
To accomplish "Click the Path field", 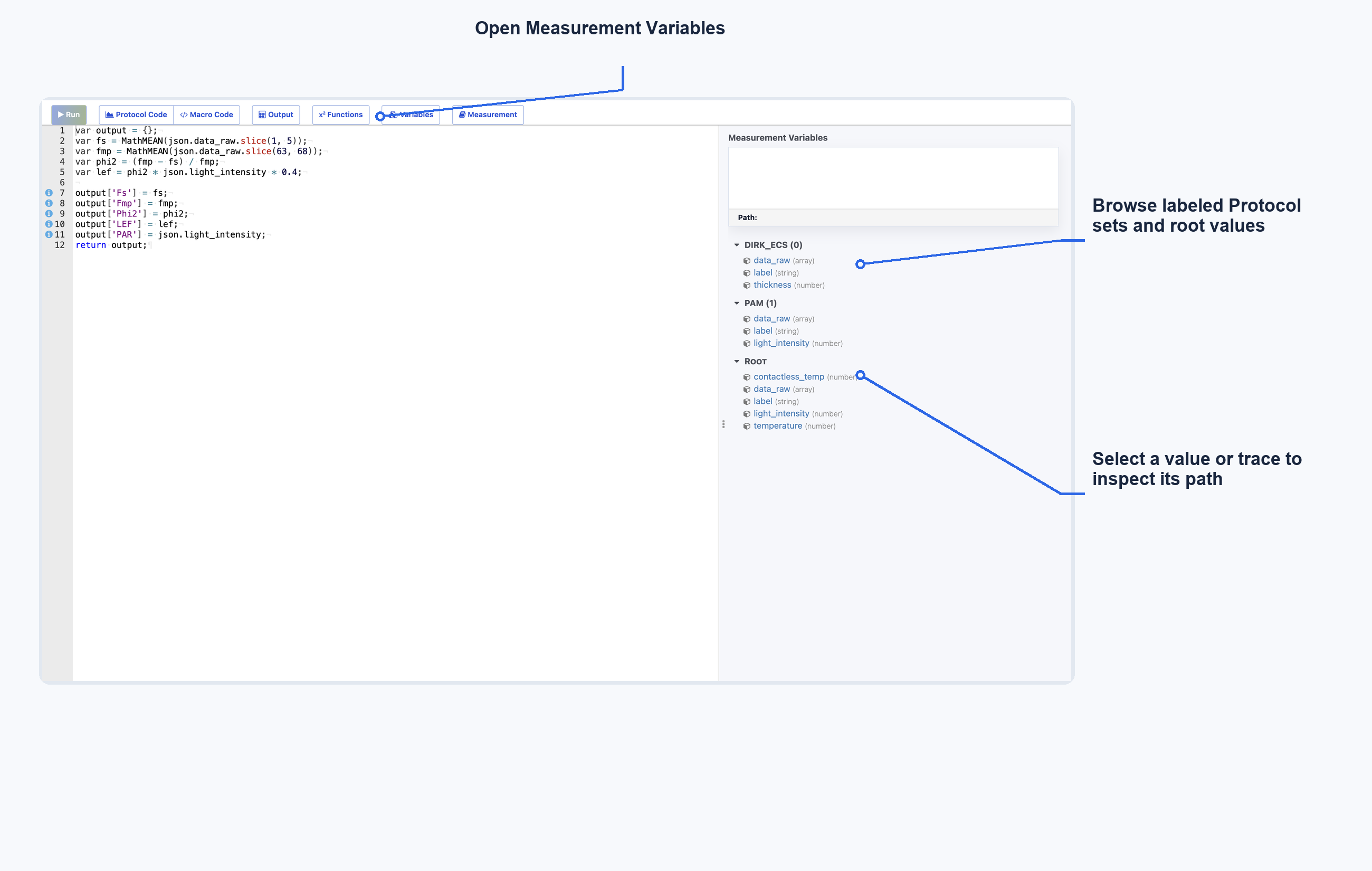I will [893, 217].
